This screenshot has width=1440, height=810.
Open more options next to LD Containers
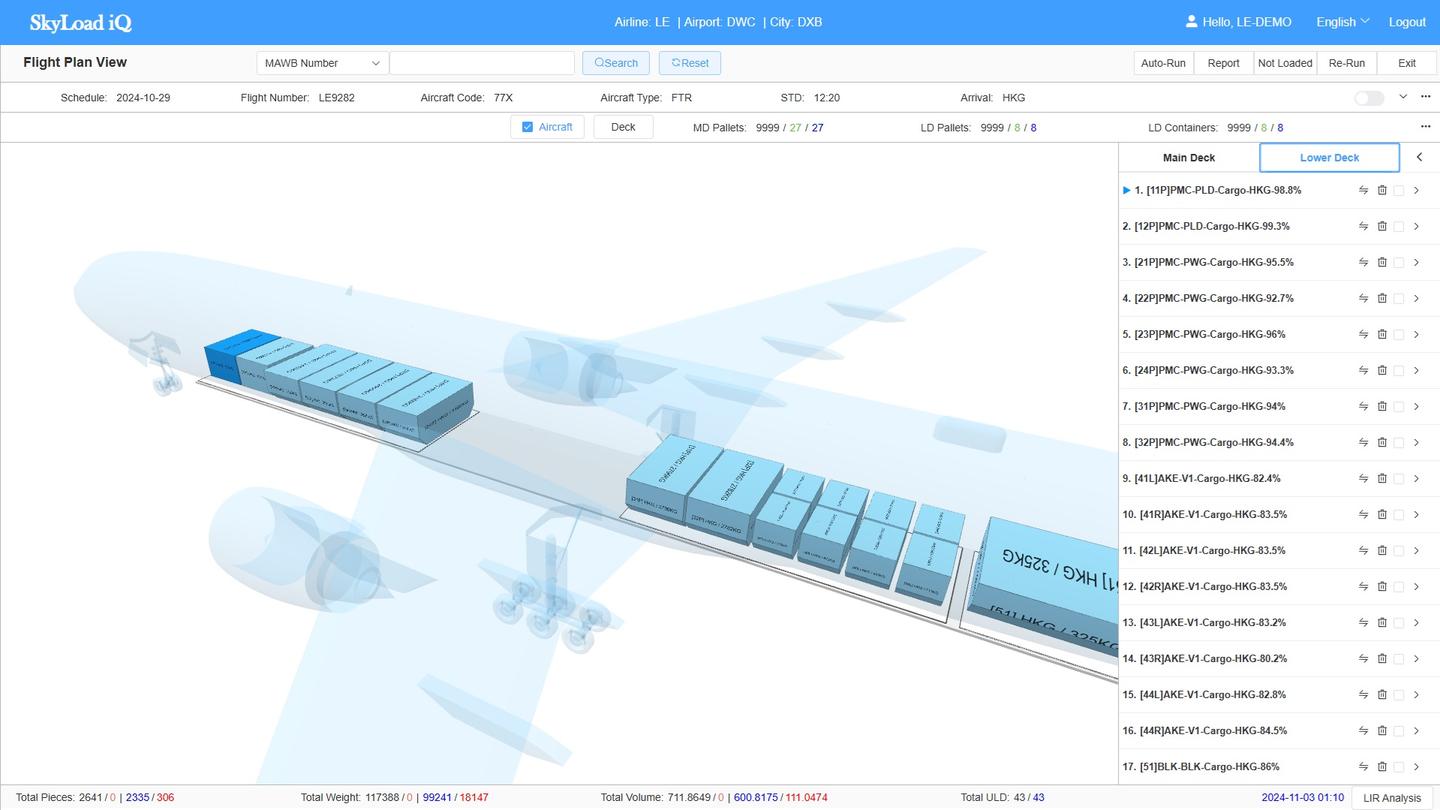(x=1425, y=127)
